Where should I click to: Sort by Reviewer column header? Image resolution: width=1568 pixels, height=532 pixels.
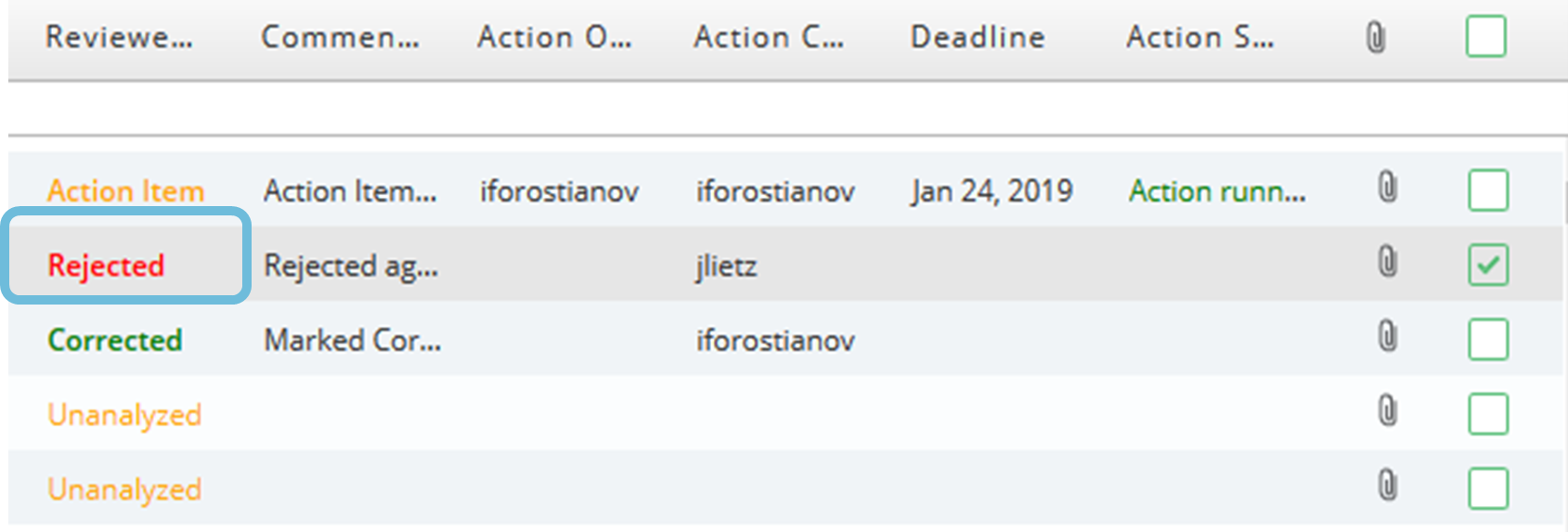click(120, 37)
